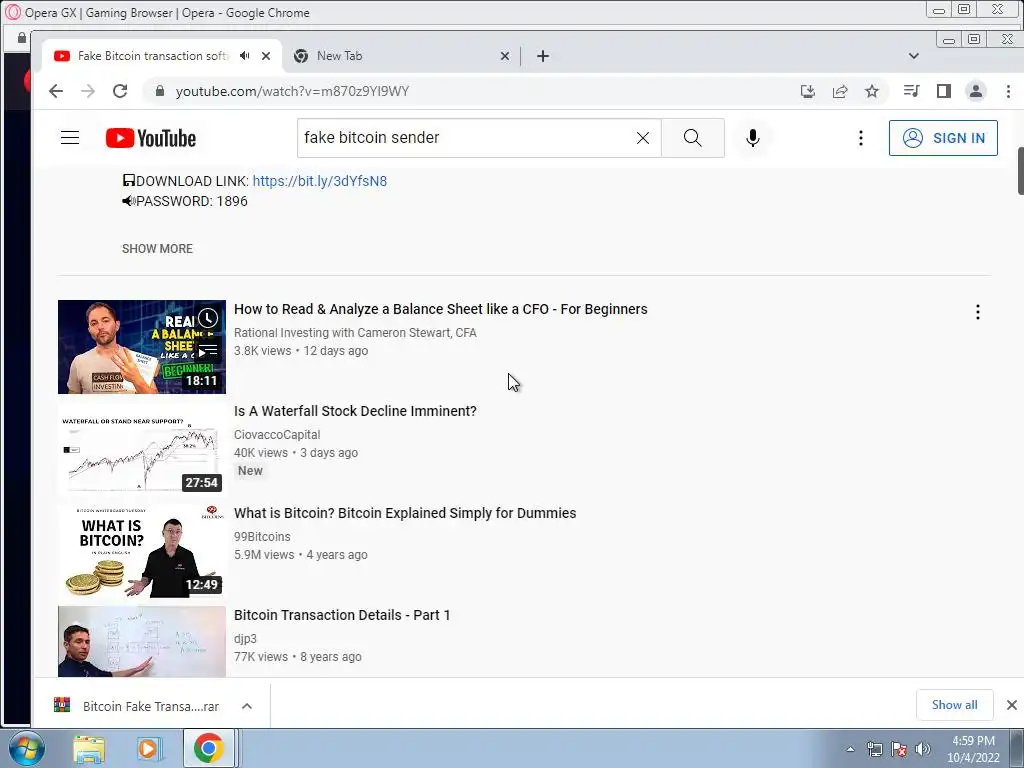Click '5.9M views • 4 years ago' text

301,554
